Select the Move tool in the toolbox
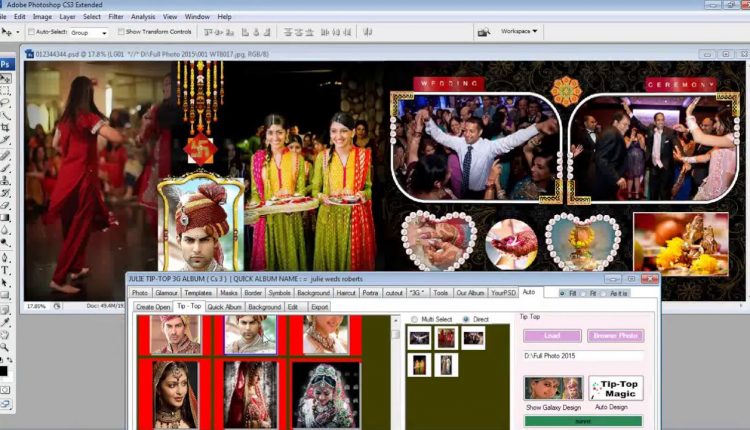Viewport: 750px width, 430px height. pyautogui.click(x=6, y=78)
